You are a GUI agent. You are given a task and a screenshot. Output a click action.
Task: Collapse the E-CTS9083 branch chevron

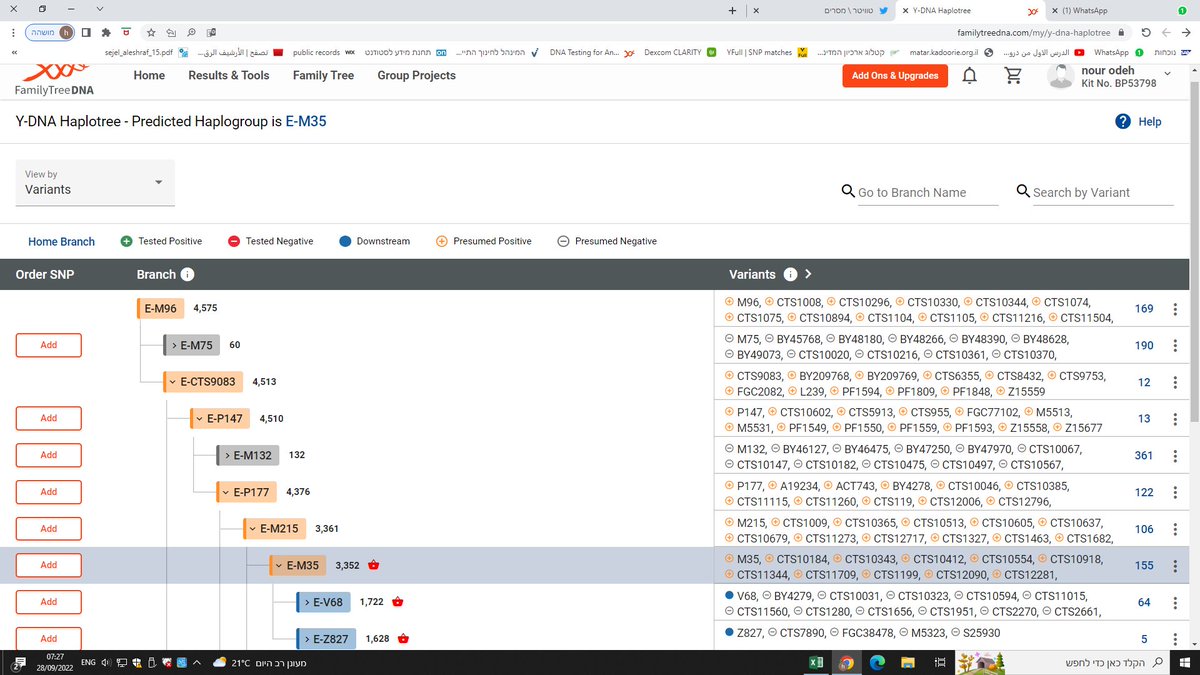coord(172,382)
